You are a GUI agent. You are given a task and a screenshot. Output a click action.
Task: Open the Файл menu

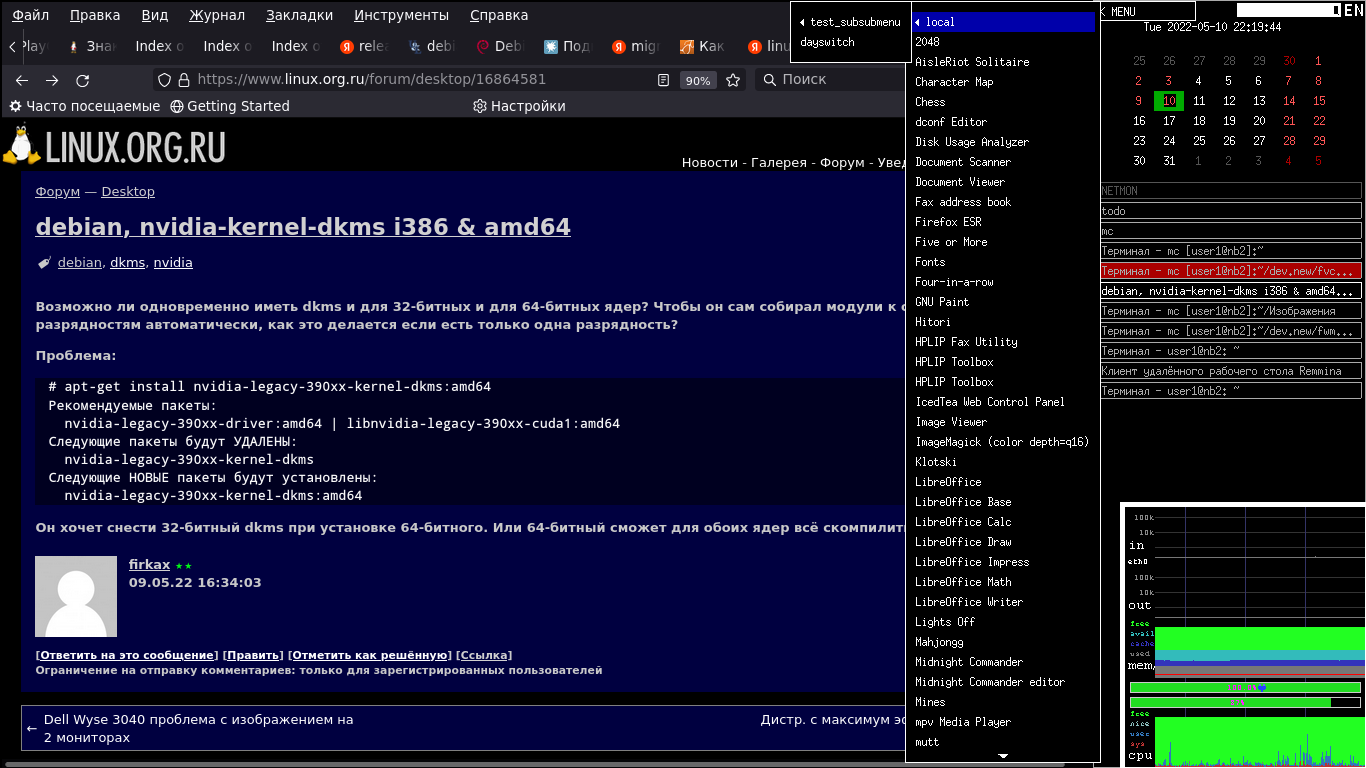(31, 16)
